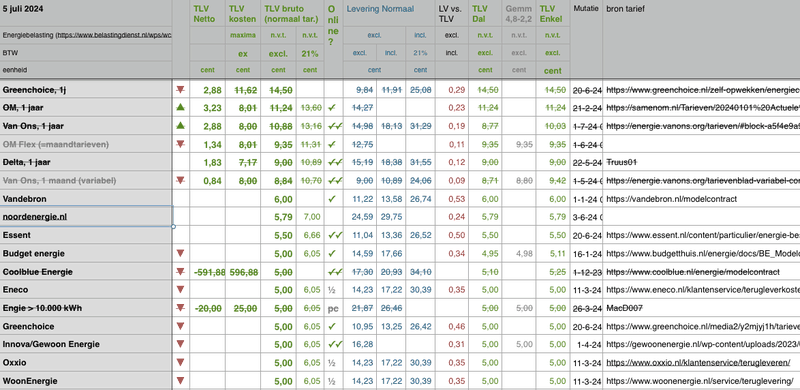800x390 pixels.
Task: Click the red down triangle in the Oxxio row
Action: 180,362
